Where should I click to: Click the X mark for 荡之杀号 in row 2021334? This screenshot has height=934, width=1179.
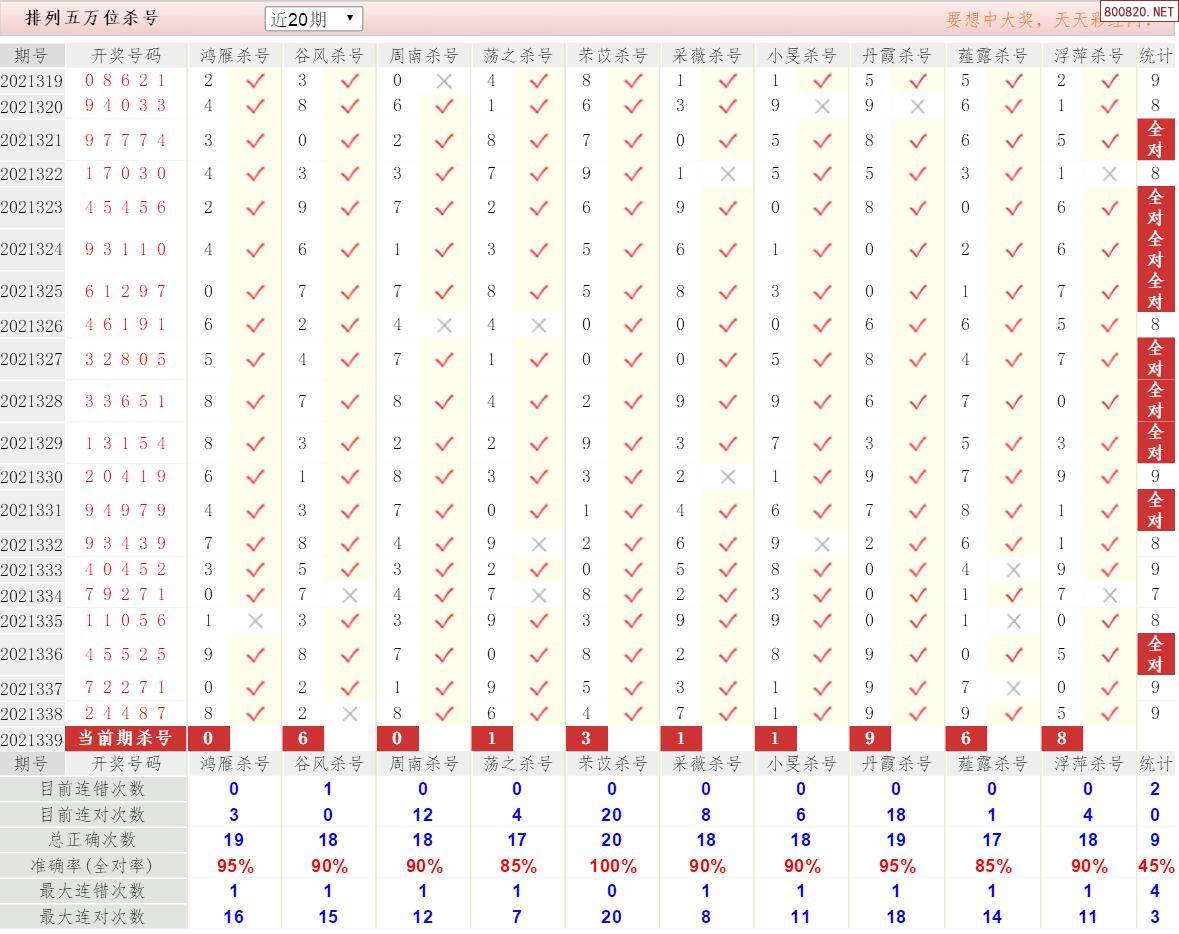pos(538,596)
